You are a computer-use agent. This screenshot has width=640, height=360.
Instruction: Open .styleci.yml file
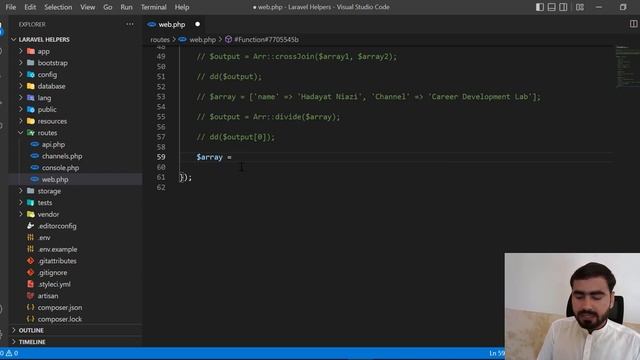pyautogui.click(x=54, y=284)
